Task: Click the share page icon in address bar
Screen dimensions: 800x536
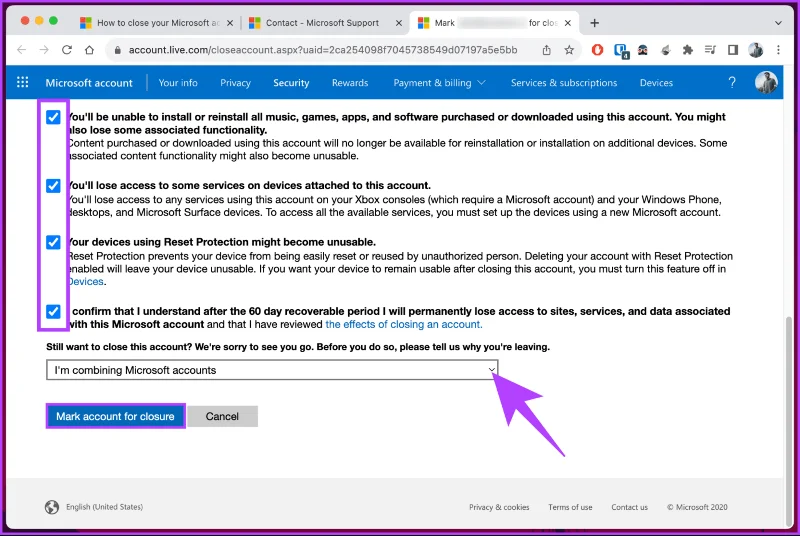Action: [546, 50]
